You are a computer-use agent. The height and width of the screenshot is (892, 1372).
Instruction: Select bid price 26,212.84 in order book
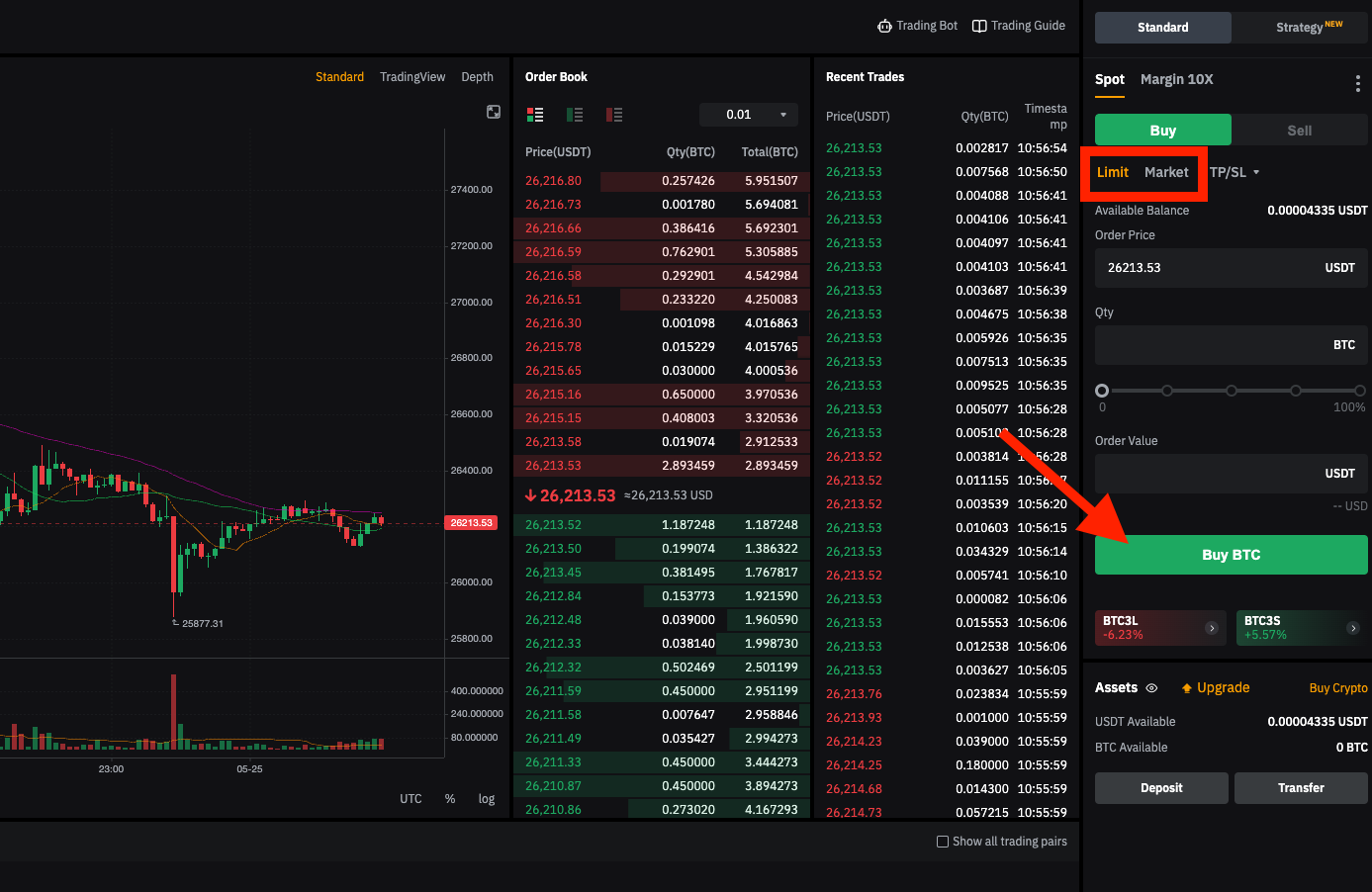[x=553, y=596]
